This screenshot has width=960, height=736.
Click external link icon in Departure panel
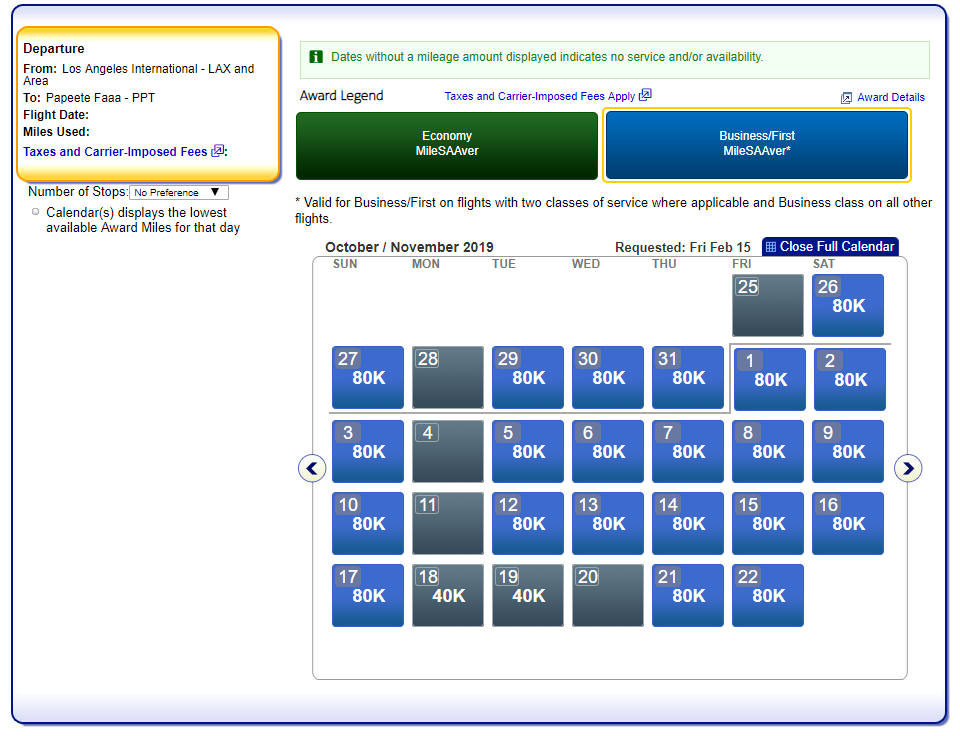(x=217, y=151)
